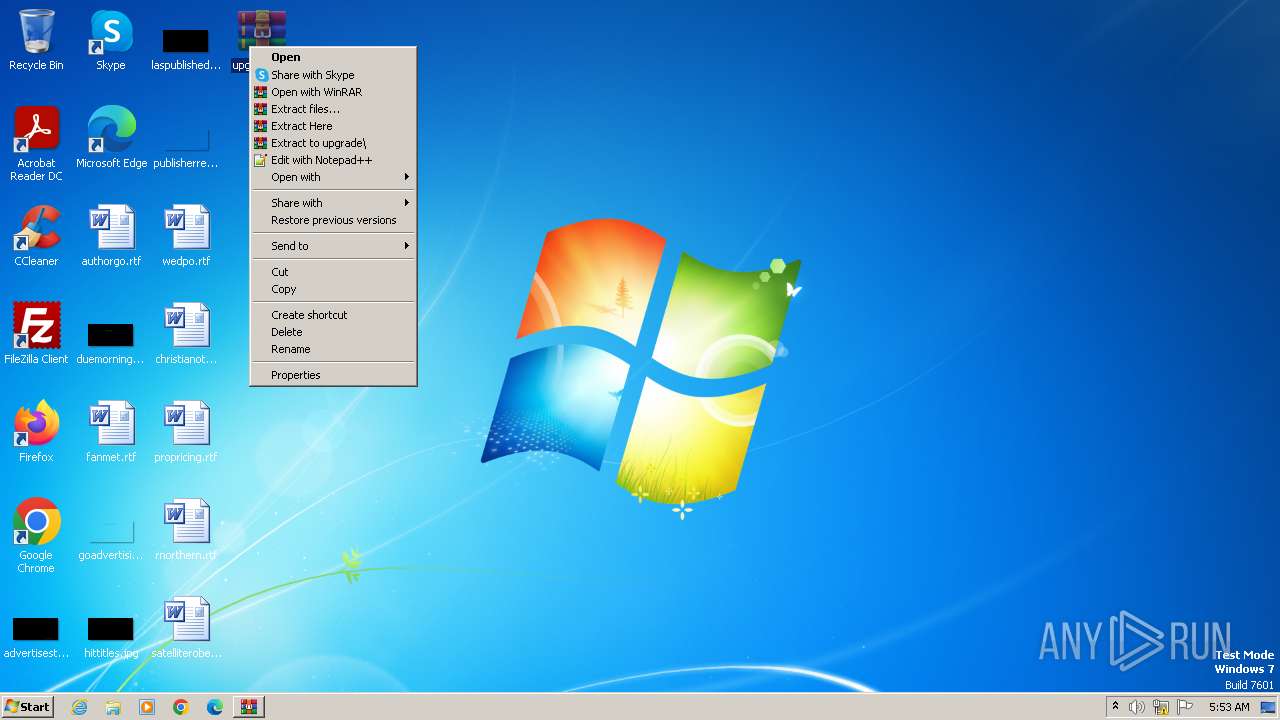Expand the Open with submenu

(x=333, y=177)
